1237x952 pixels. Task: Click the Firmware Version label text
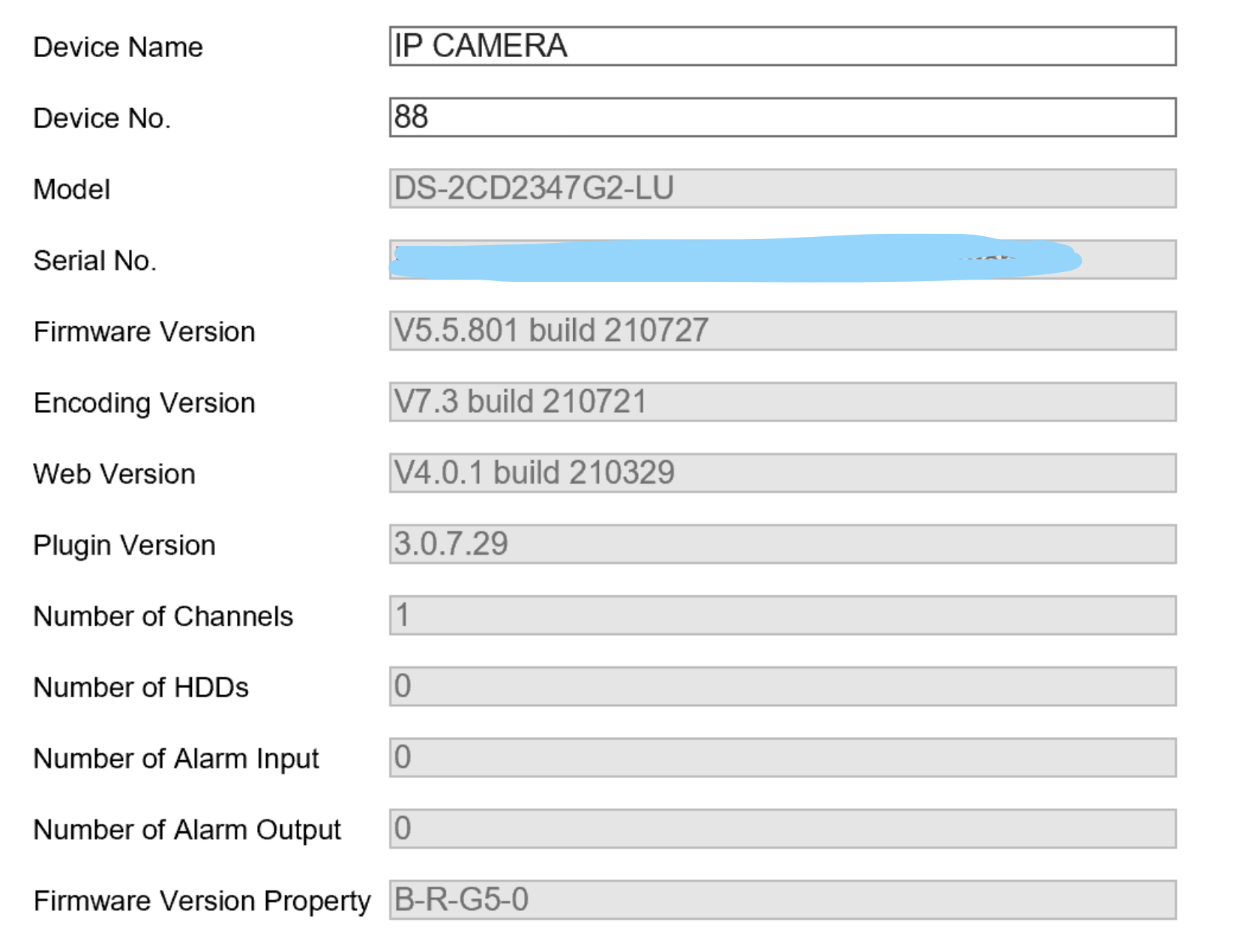point(145,332)
